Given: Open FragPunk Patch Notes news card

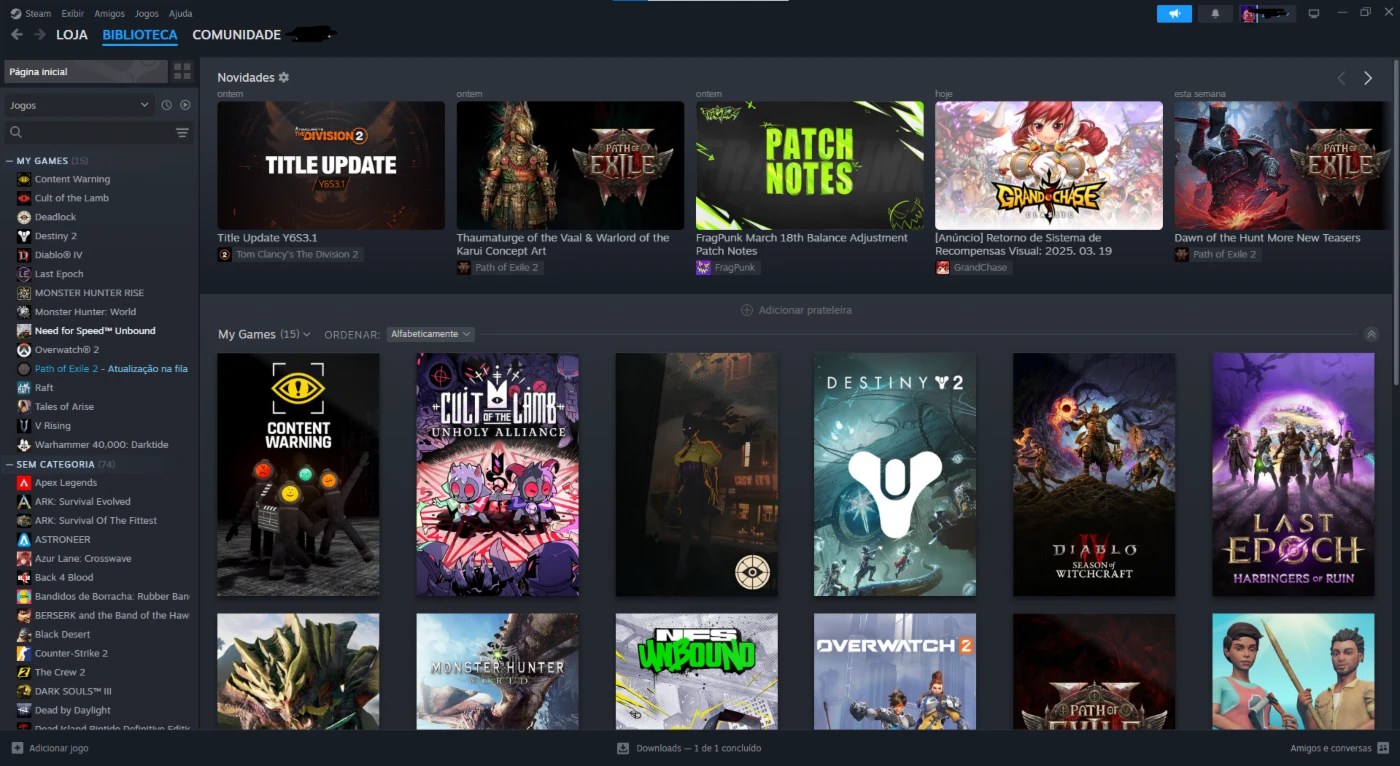Looking at the screenshot, I should pos(810,165).
